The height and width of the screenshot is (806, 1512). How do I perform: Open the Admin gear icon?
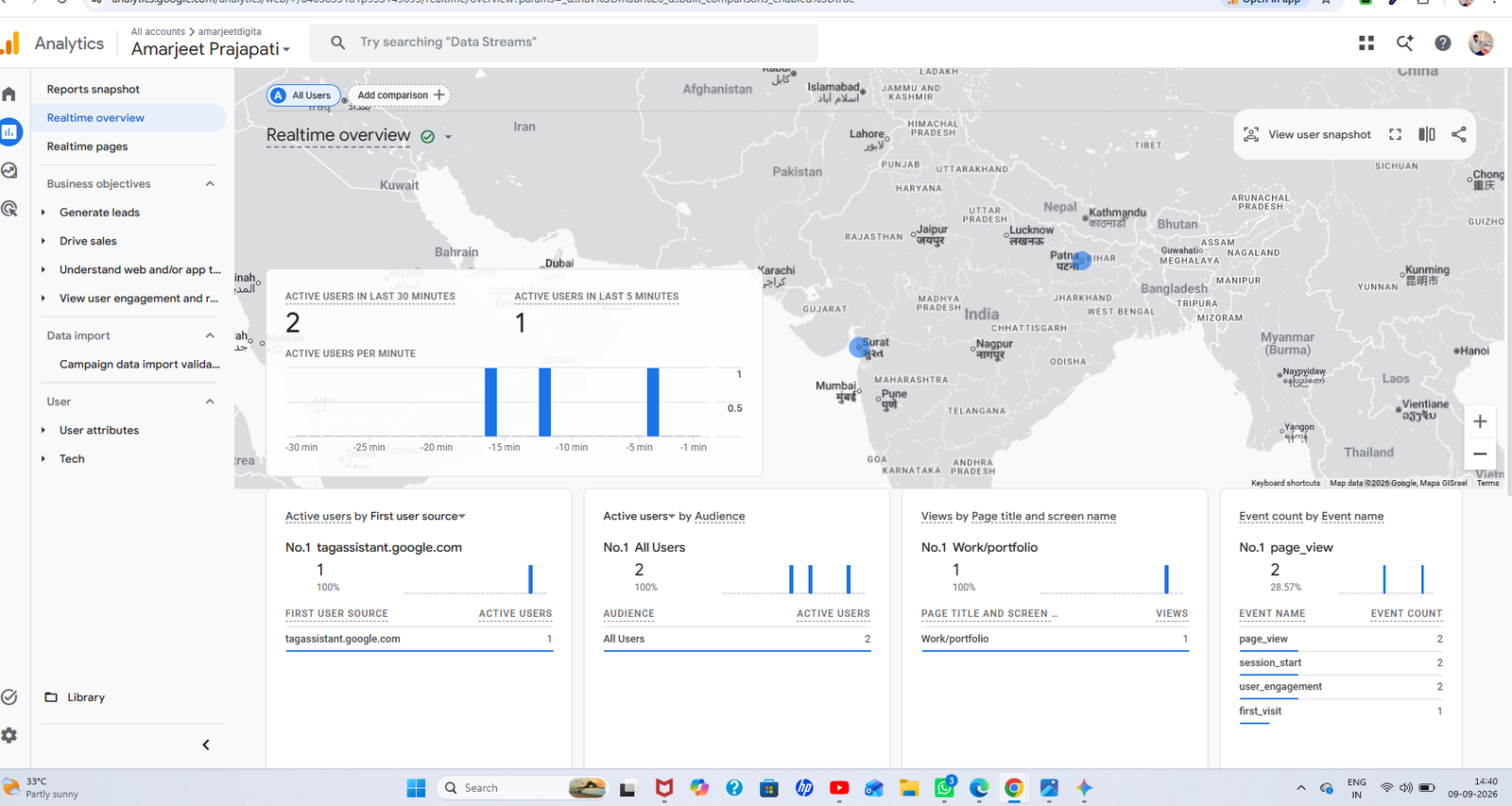tap(9, 735)
